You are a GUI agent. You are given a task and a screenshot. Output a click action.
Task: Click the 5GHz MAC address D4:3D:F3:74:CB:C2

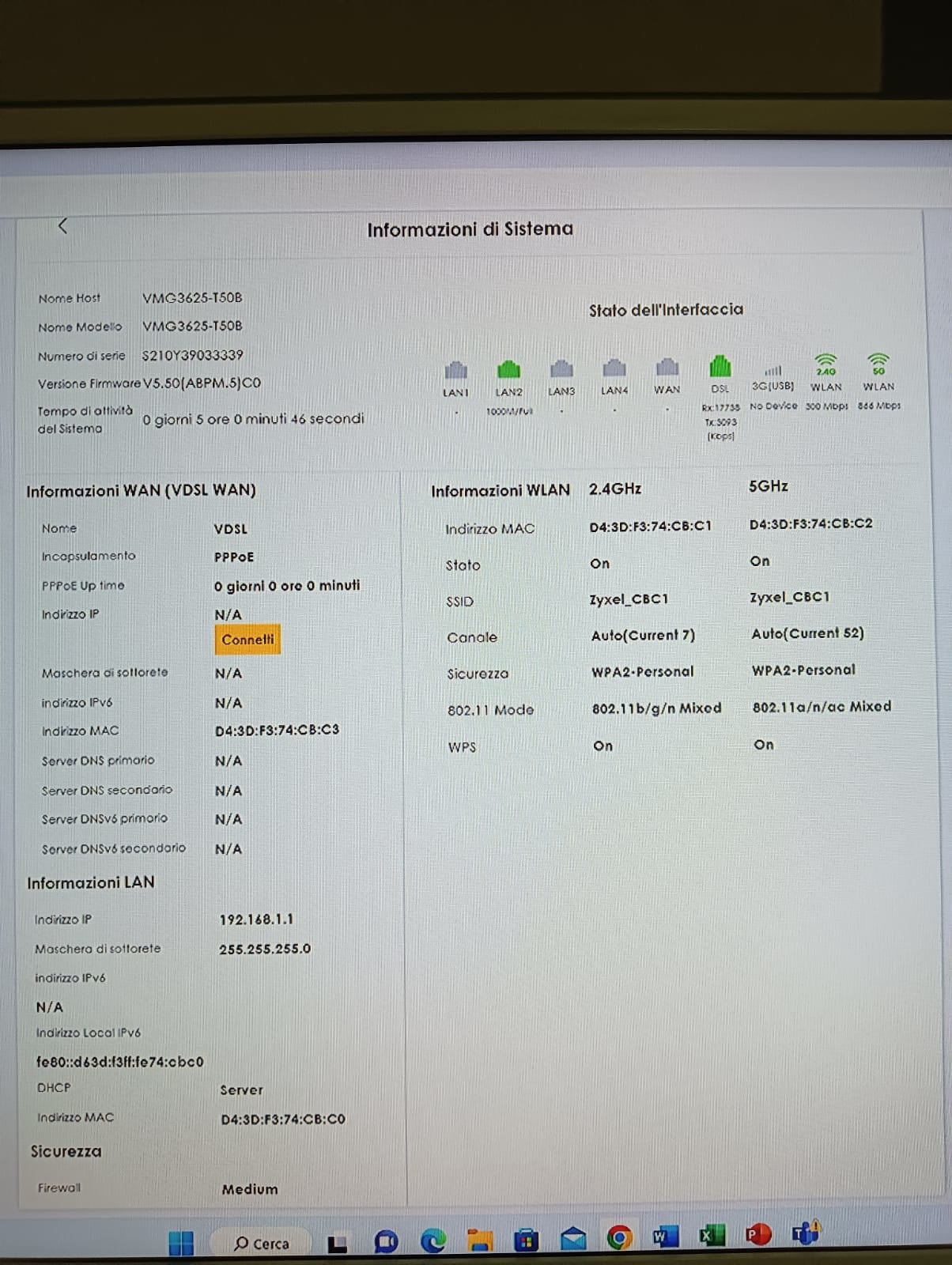click(810, 523)
